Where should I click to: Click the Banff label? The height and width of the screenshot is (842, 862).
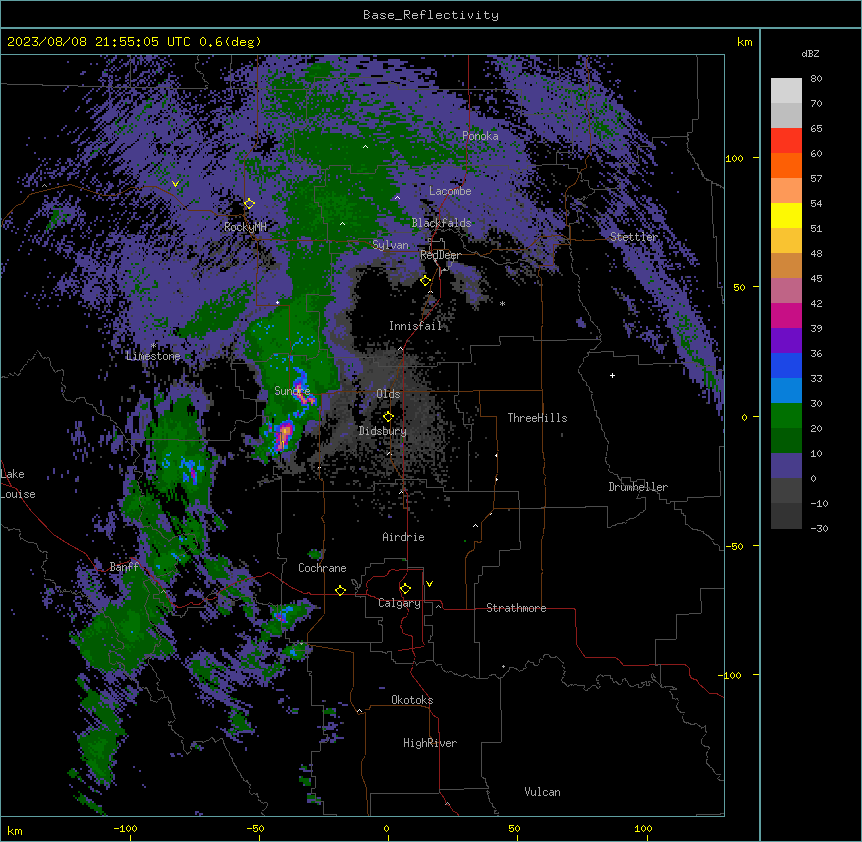(124, 567)
